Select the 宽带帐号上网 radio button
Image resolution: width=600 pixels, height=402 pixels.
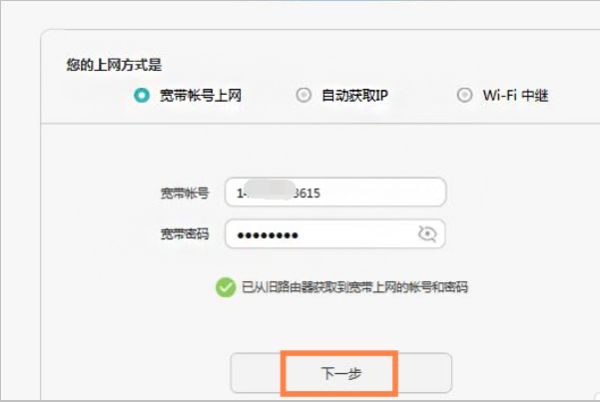pos(141,95)
